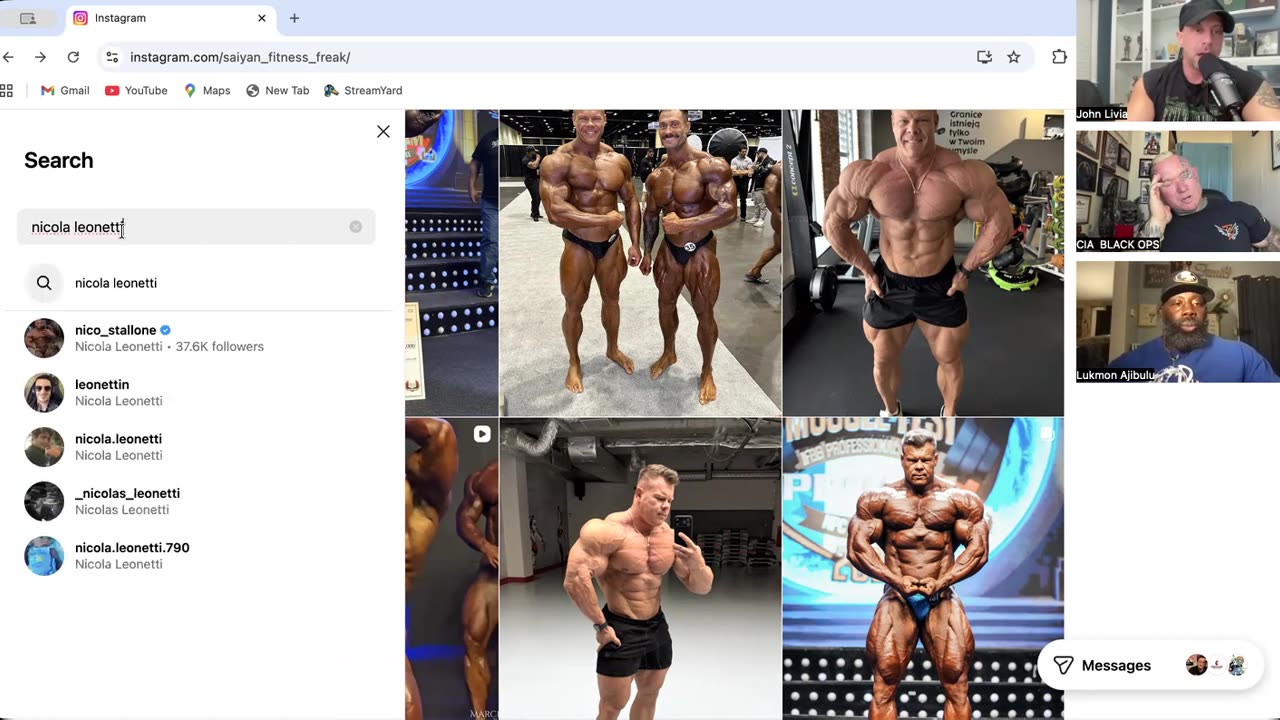Screen dimensions: 1280x720
Task: Open the Gmail bookmark
Action: [x=65, y=90]
